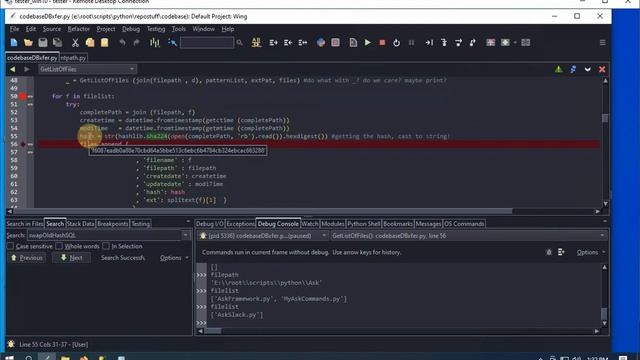The width and height of the screenshot is (640, 360).
Task: Click the Debug Console vertical scrollbar thumb
Action: (604, 314)
